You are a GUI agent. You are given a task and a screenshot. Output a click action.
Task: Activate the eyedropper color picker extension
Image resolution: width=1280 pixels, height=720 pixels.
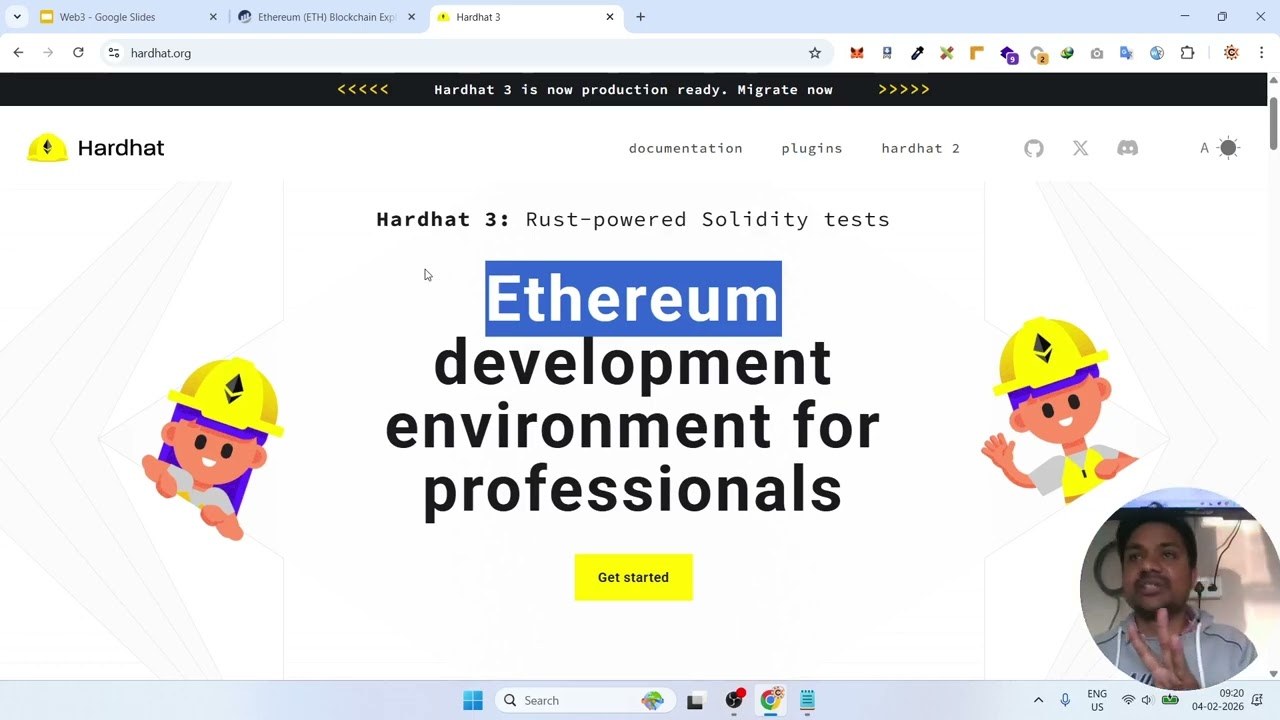[917, 53]
